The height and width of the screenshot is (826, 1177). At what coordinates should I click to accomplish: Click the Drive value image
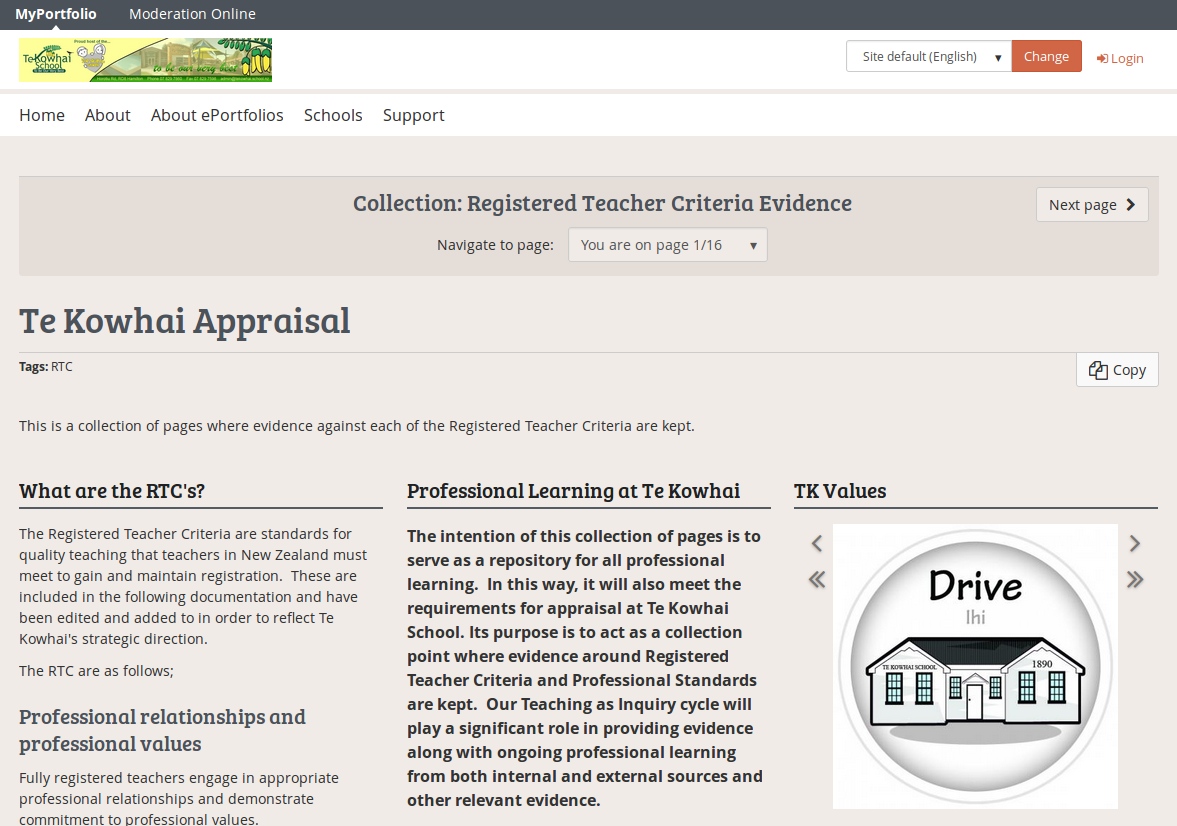[x=975, y=667]
